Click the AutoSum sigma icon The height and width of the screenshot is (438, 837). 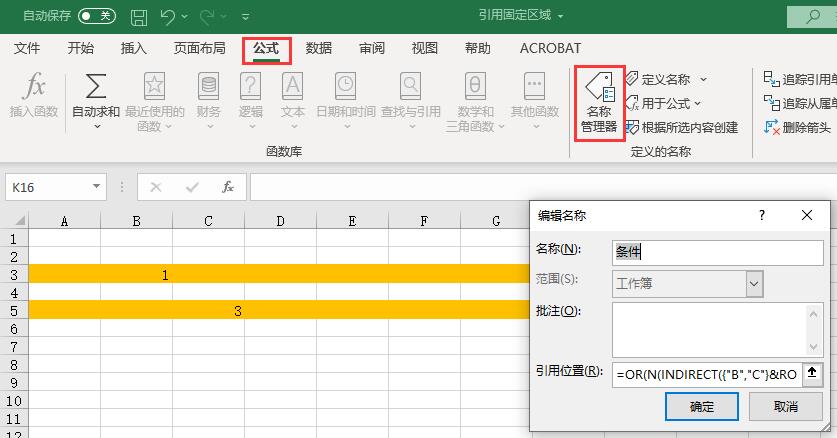point(96,87)
